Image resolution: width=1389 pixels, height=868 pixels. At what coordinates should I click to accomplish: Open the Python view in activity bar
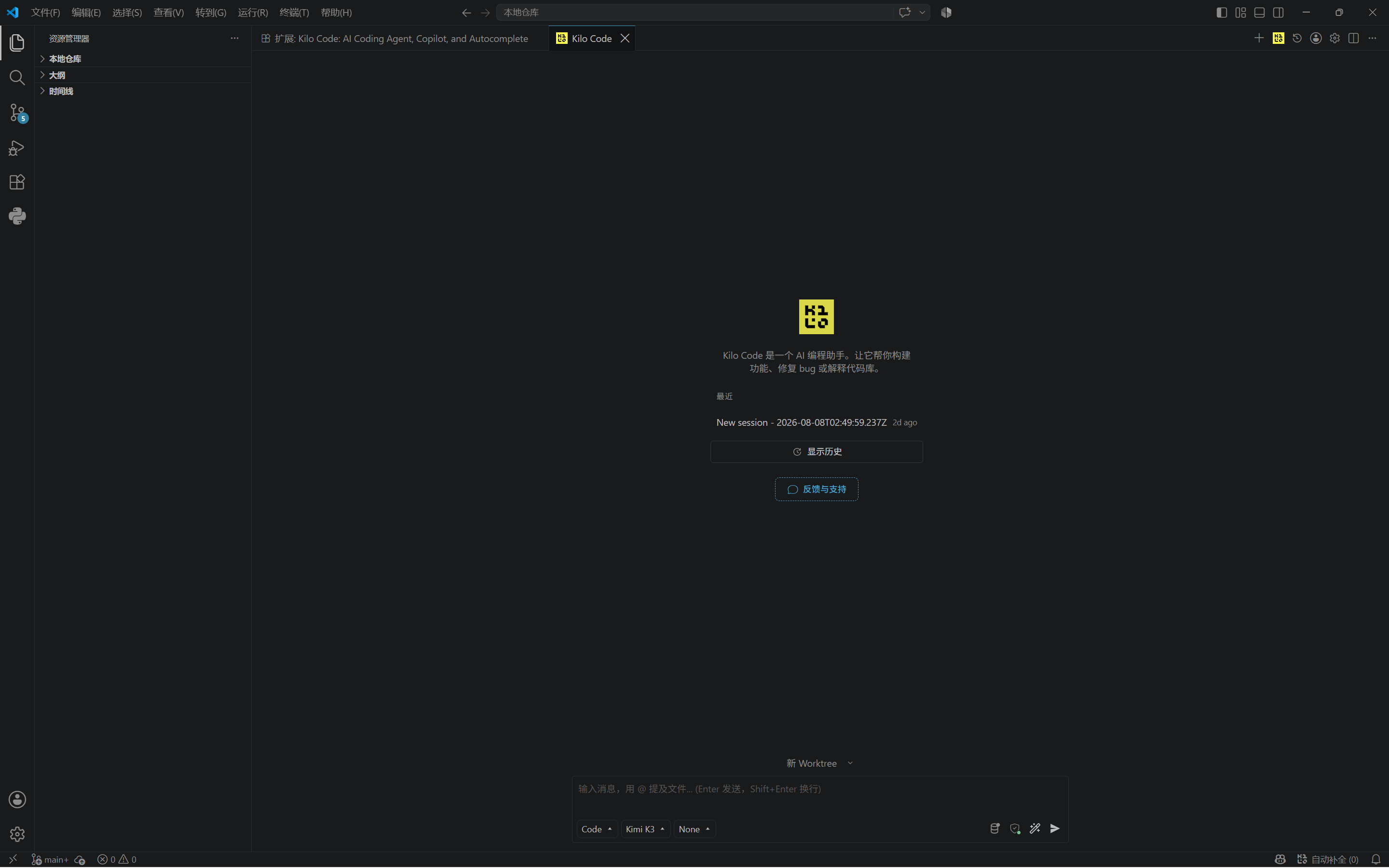(x=17, y=217)
